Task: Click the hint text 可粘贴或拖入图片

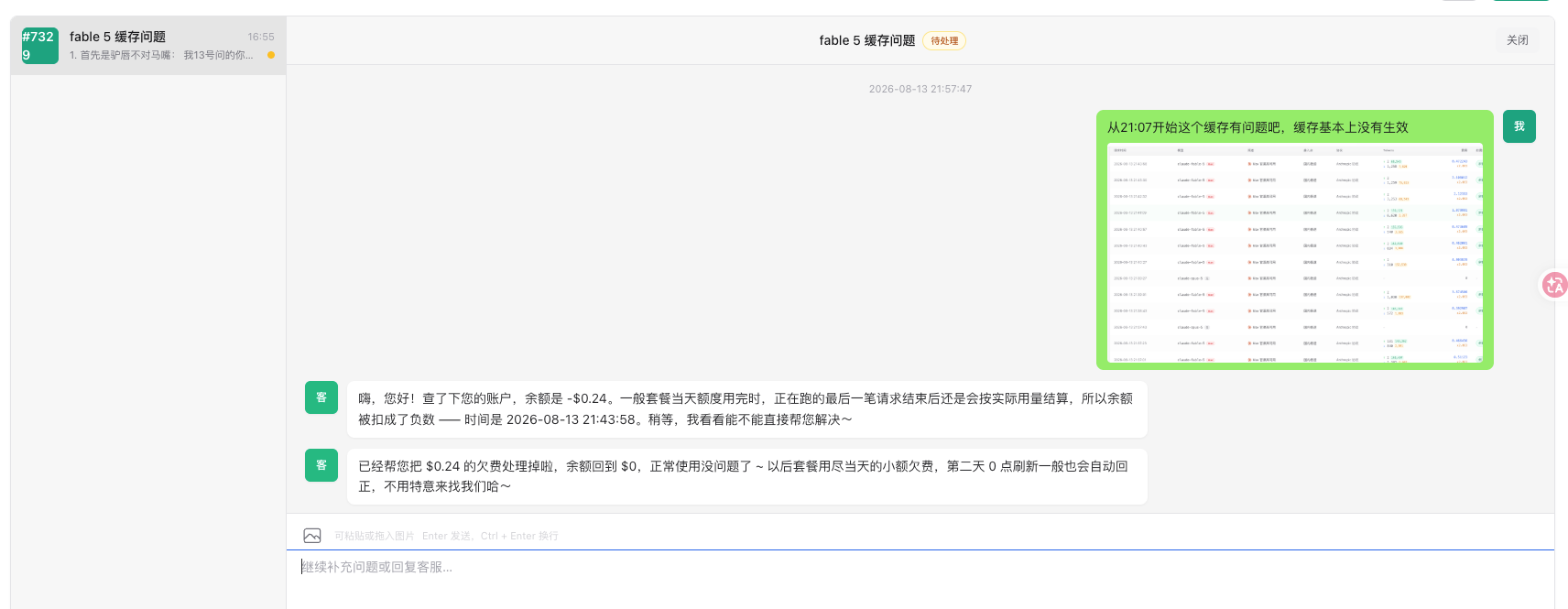Action: click(374, 536)
